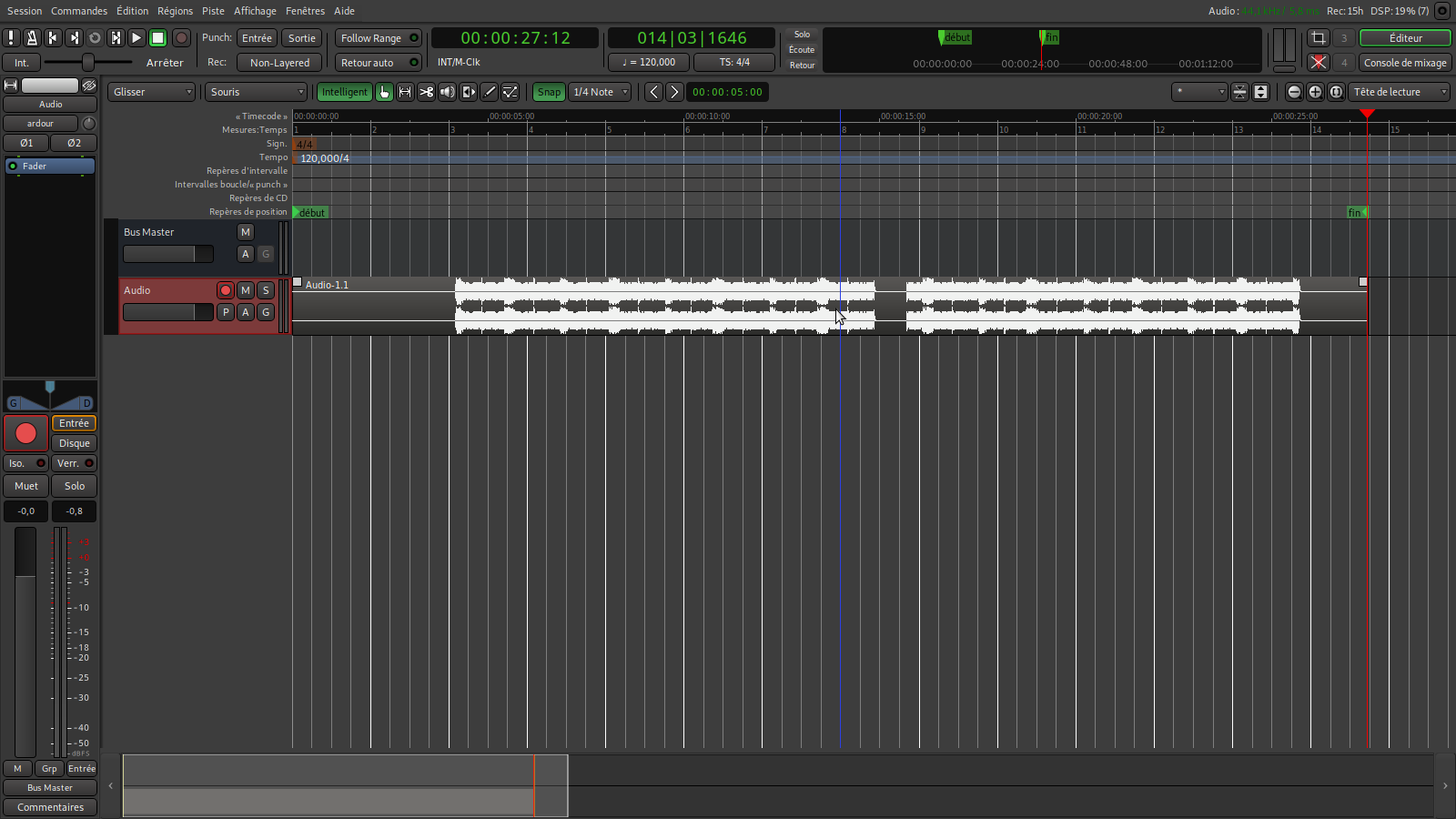Open the Glisser edit mode dropdown
The width and height of the screenshot is (1456, 819).
[152, 92]
